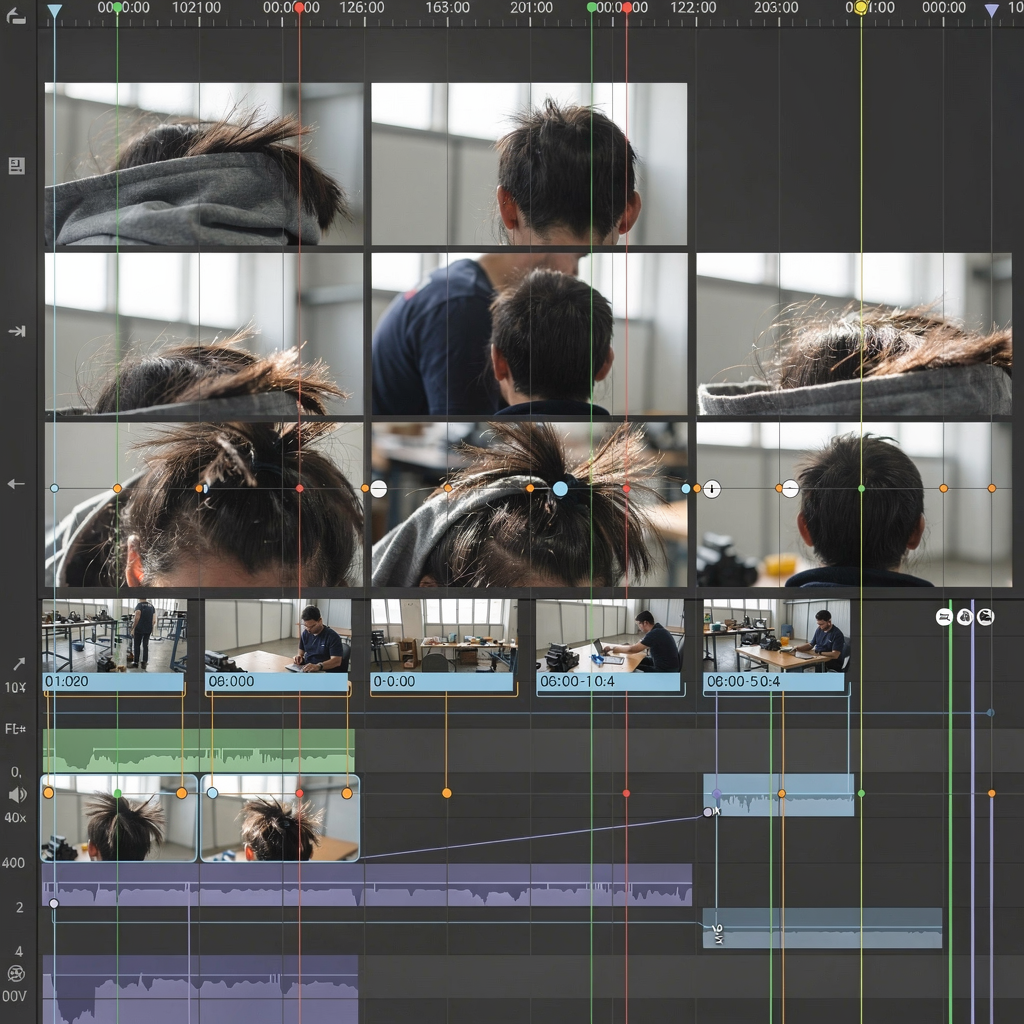The image size is (1024, 1024).
Task: Click the yellow playhead marker on the ruler
Action: pyautogui.click(x=861, y=8)
